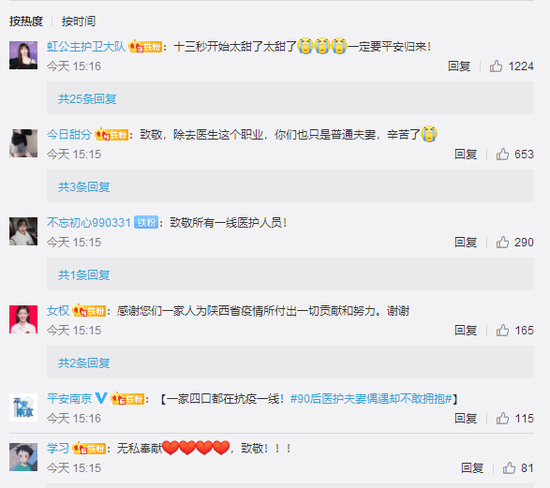
Task: Open 共2条回复 reply thread
Action: (x=84, y=363)
